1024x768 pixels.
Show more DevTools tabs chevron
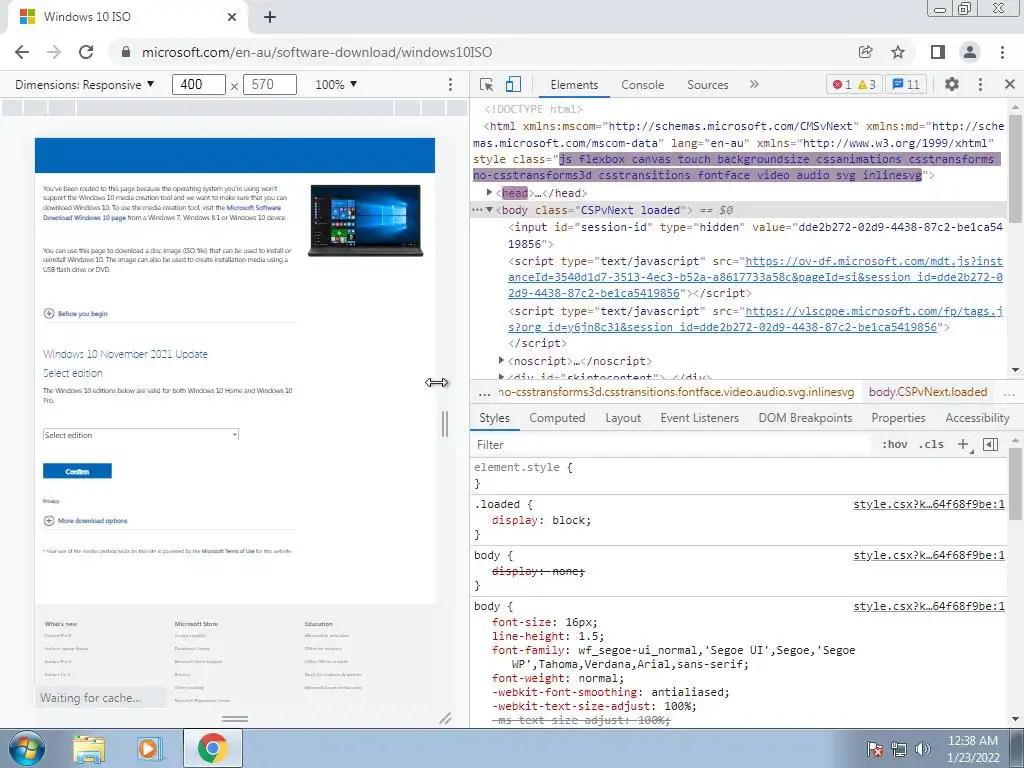(754, 84)
